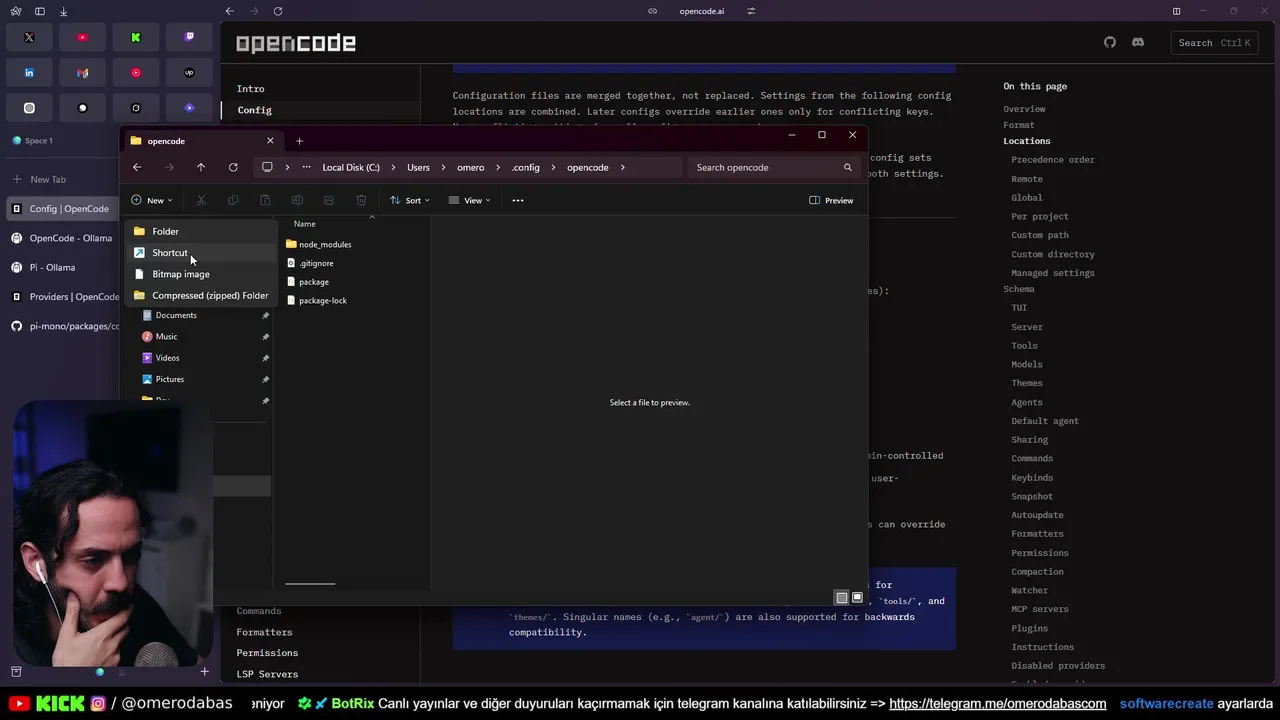Expand the chevron after Users in path
This screenshot has width=1280, height=720.
pyautogui.click(x=443, y=167)
